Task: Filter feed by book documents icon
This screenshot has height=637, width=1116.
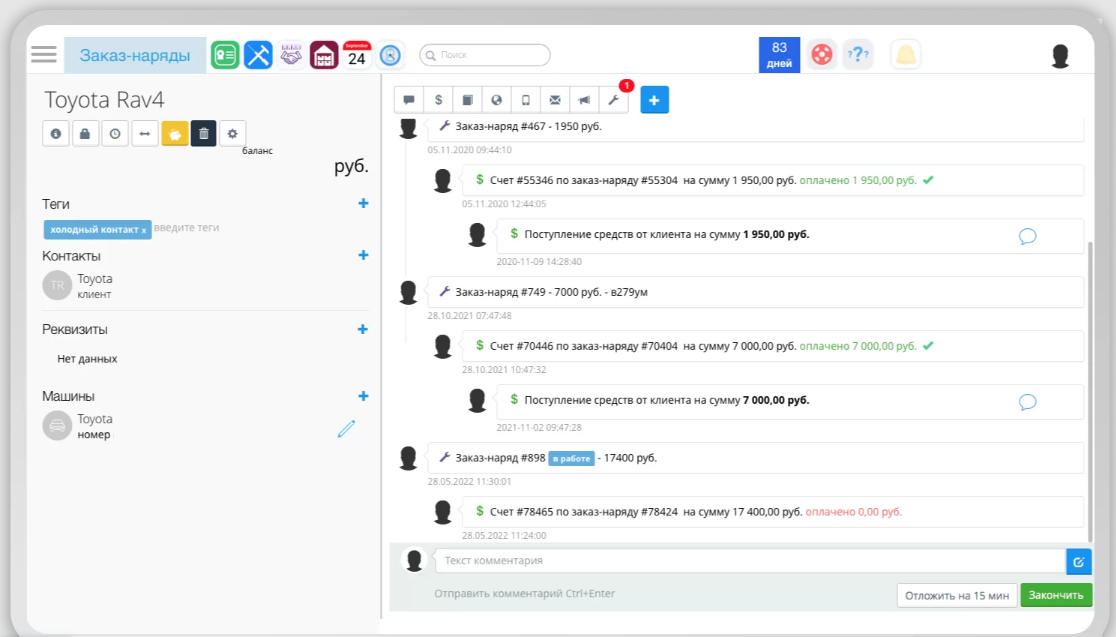Action: click(468, 100)
